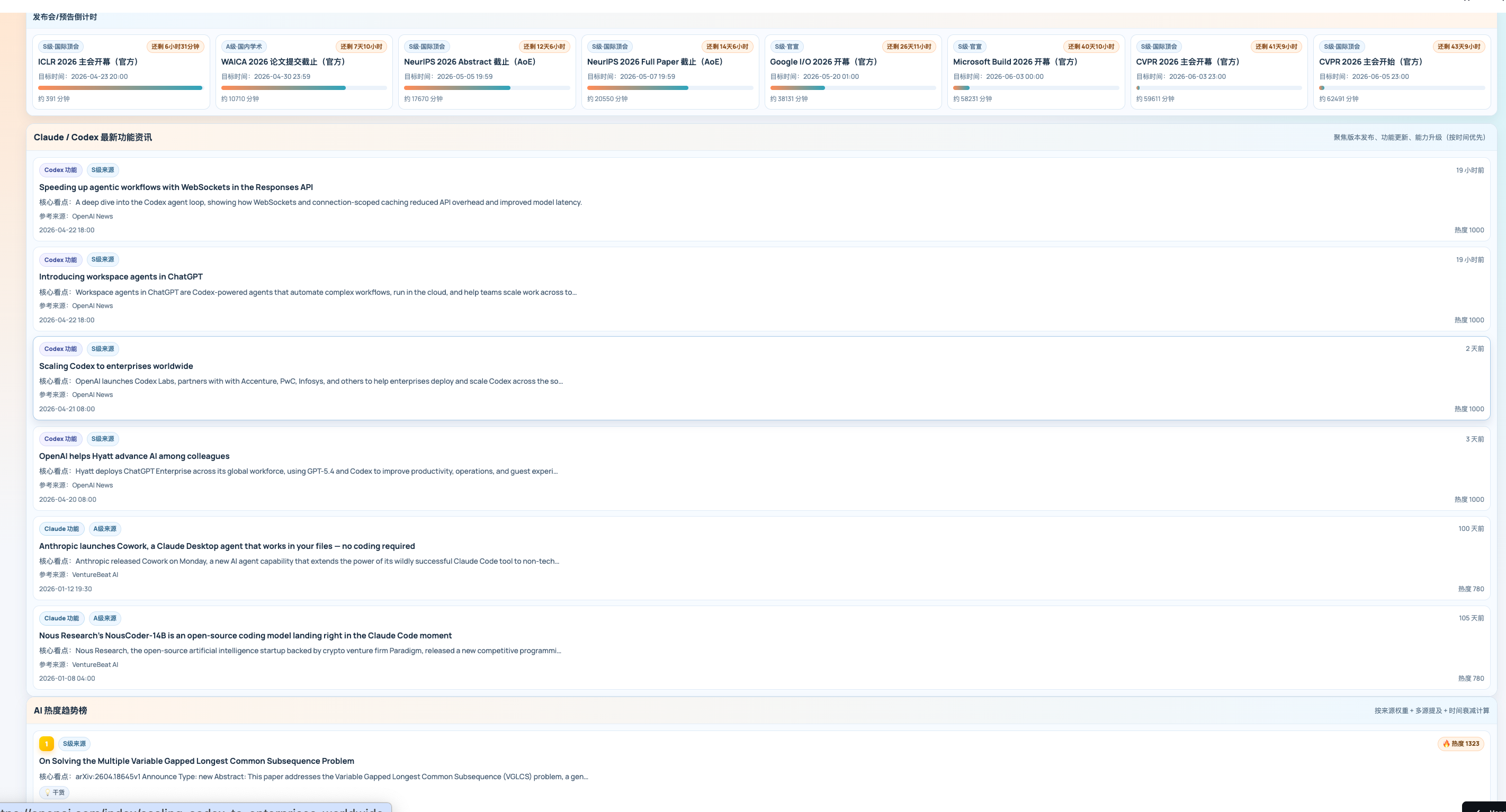Click the AI 热度趋势榜 heading
The image size is (1506, 812).
coord(60,710)
